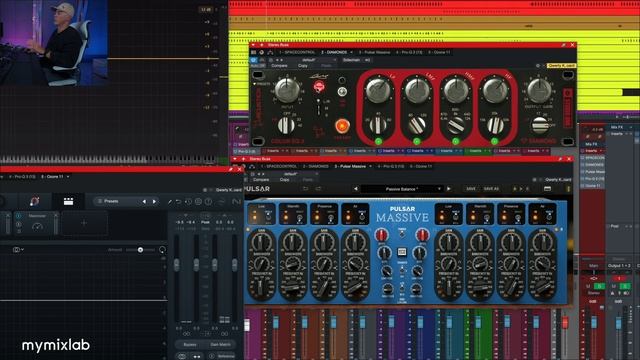Screen dimensions: 640x360
Task: Go to next Pulsar Massive preset arrow
Action: [449, 189]
